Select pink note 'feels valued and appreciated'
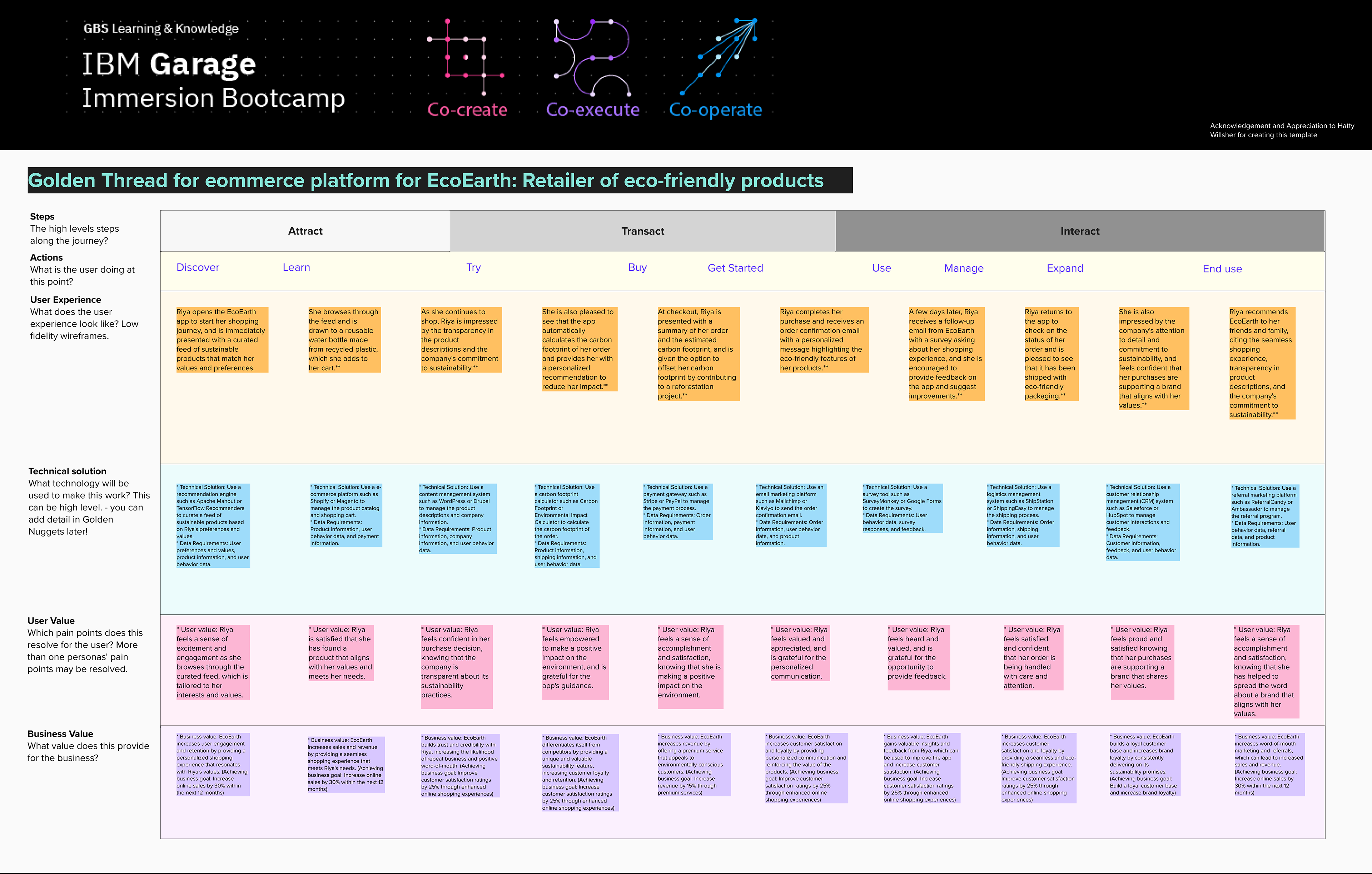The width and height of the screenshot is (1372, 874). [x=800, y=653]
